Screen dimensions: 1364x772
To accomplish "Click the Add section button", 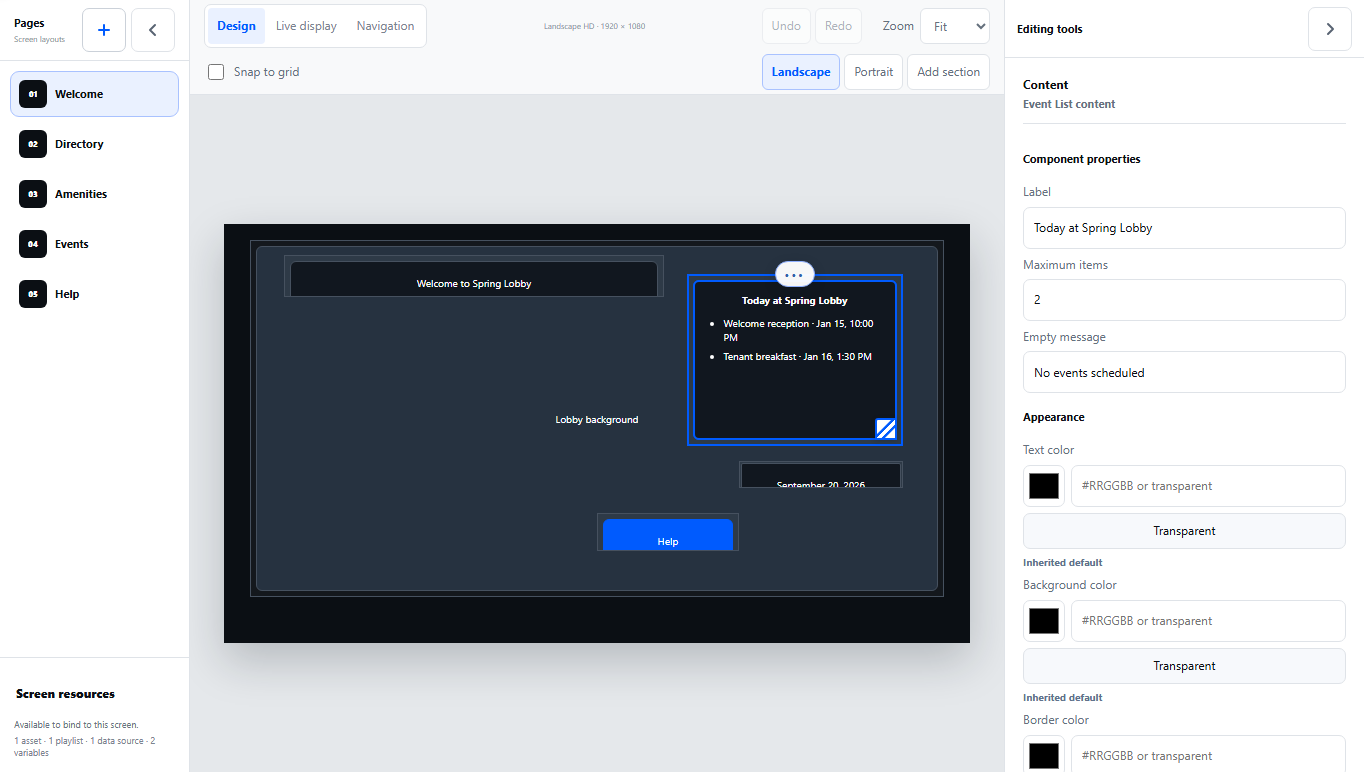I will [949, 72].
